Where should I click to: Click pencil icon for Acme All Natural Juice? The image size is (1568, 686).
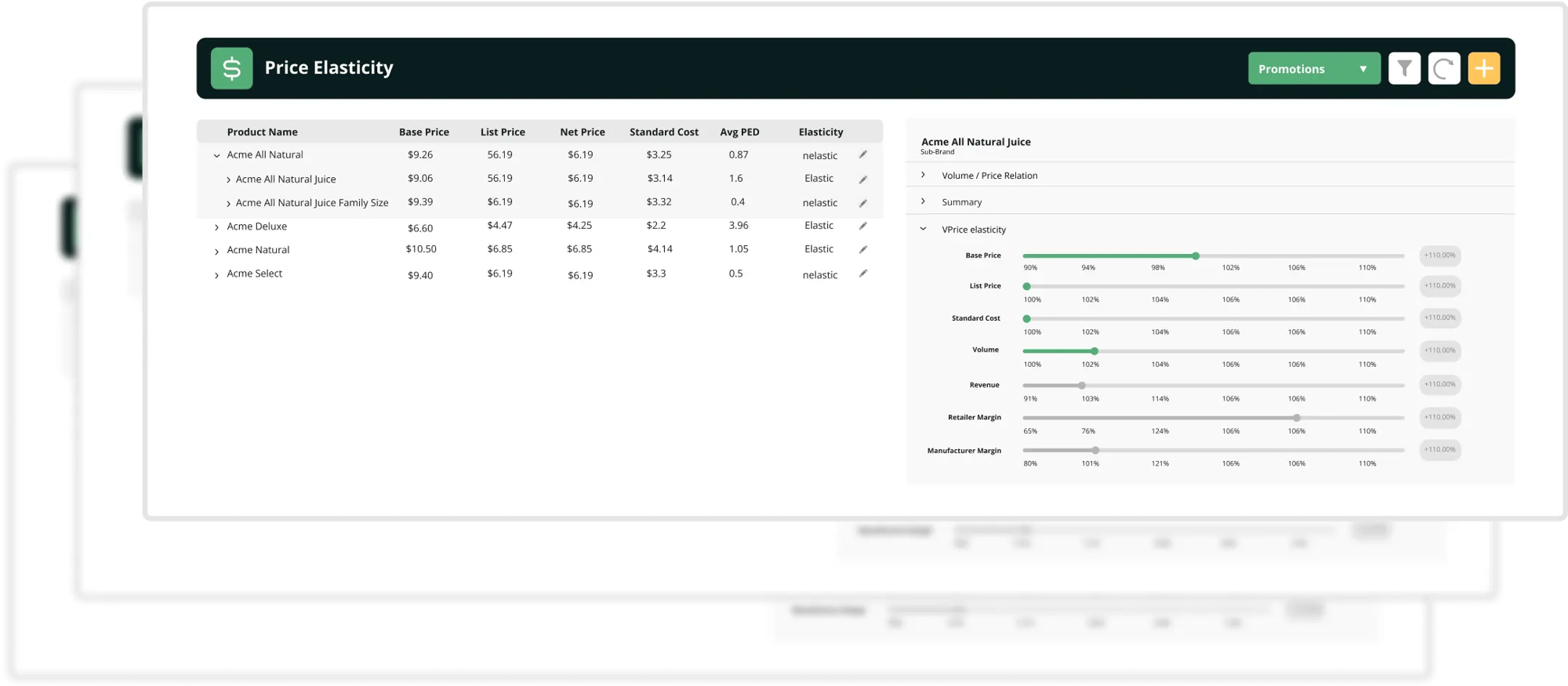[x=862, y=180]
